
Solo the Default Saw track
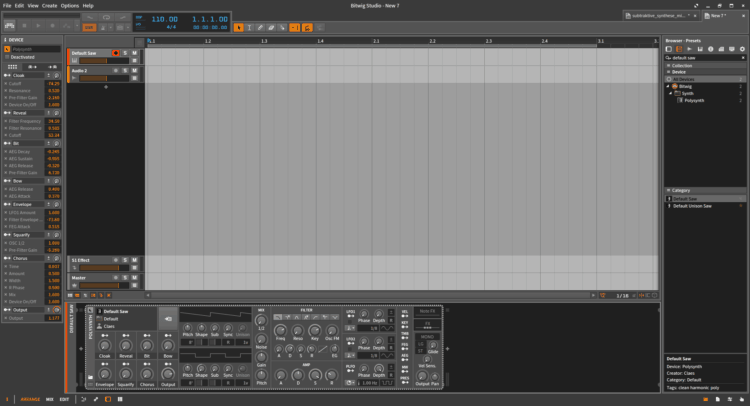125,53
